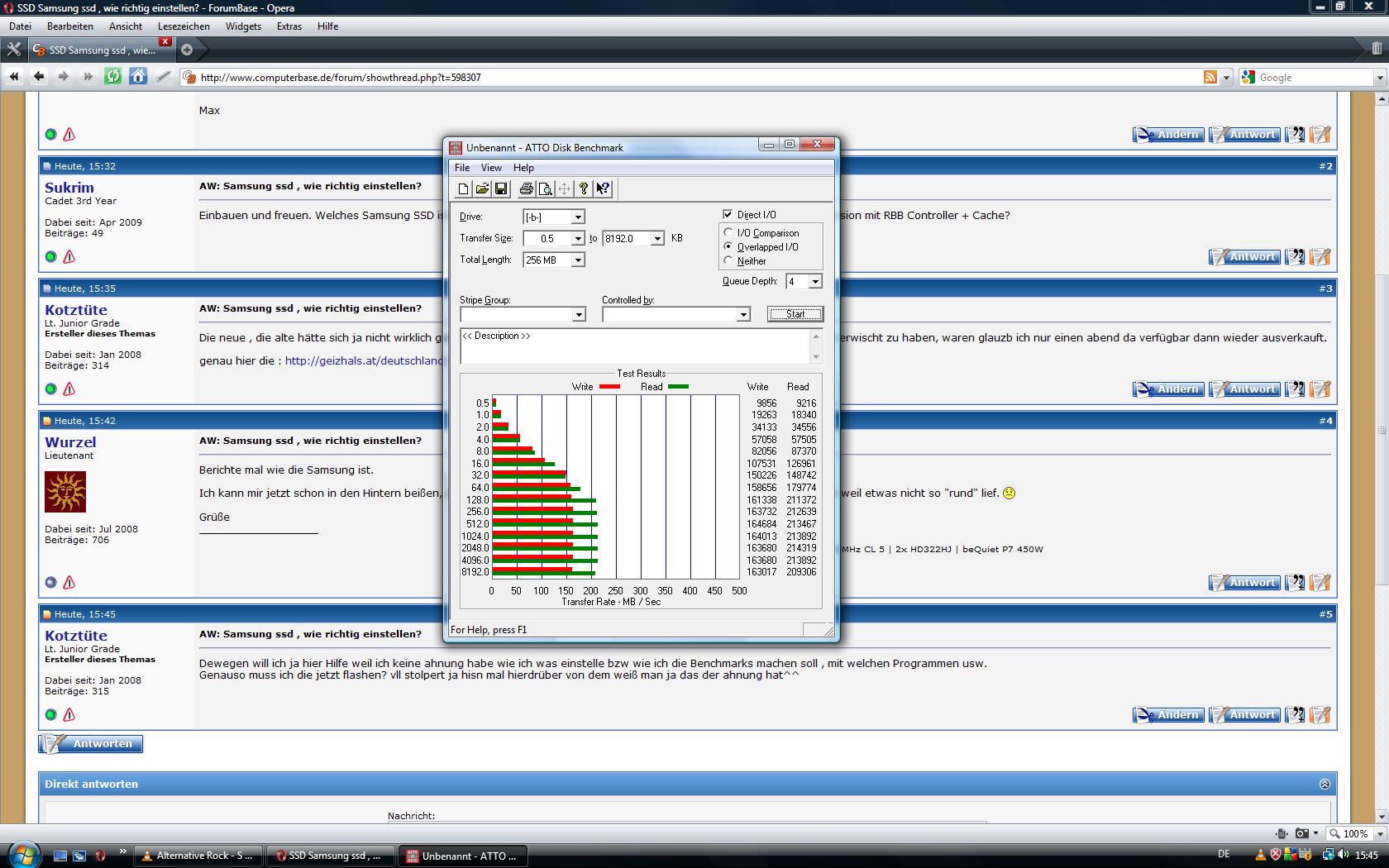Open the Extras menu in Opera
Screen dimensions: 1389x868
[289, 26]
